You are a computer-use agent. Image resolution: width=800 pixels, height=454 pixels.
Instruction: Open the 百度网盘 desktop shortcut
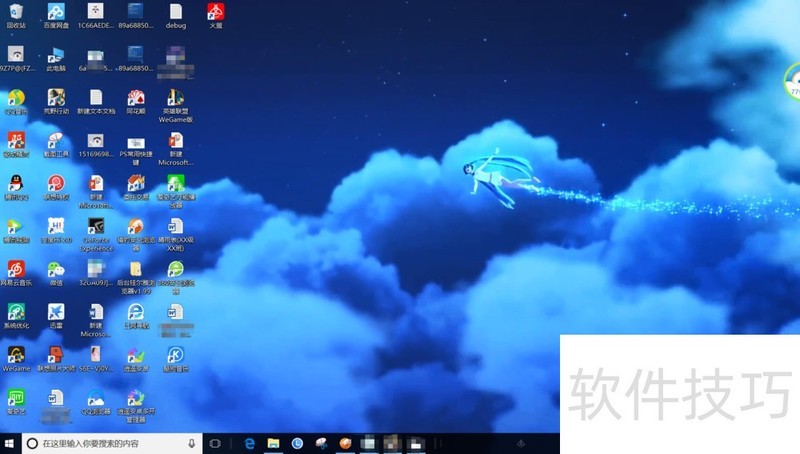coord(56,15)
